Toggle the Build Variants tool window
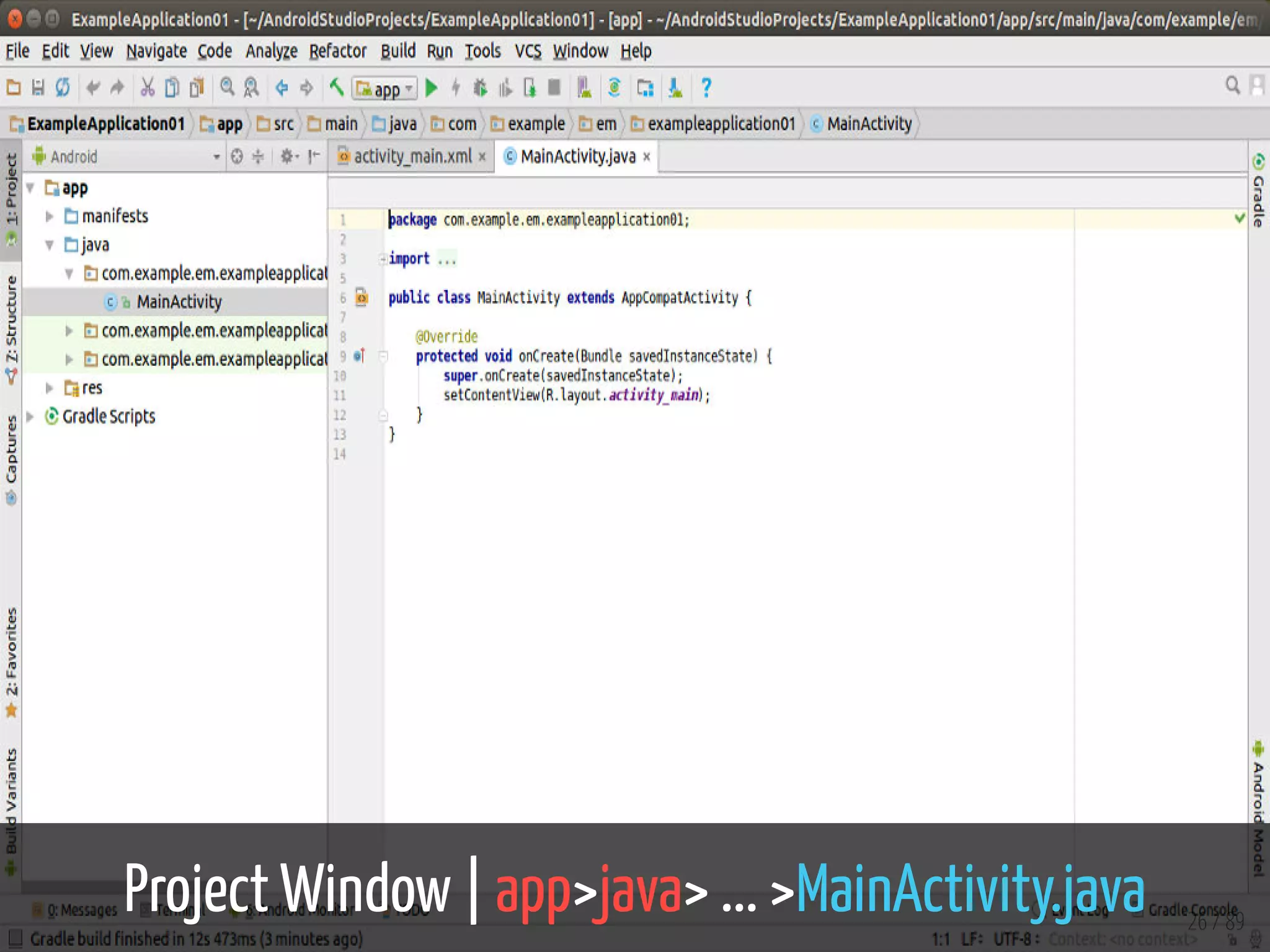Screen dimensions: 1270x952 (x=11, y=811)
